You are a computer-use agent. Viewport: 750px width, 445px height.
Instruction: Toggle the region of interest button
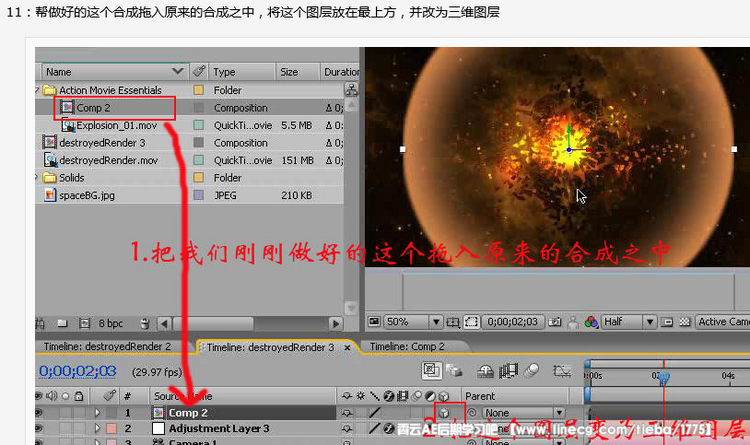tap(667, 322)
